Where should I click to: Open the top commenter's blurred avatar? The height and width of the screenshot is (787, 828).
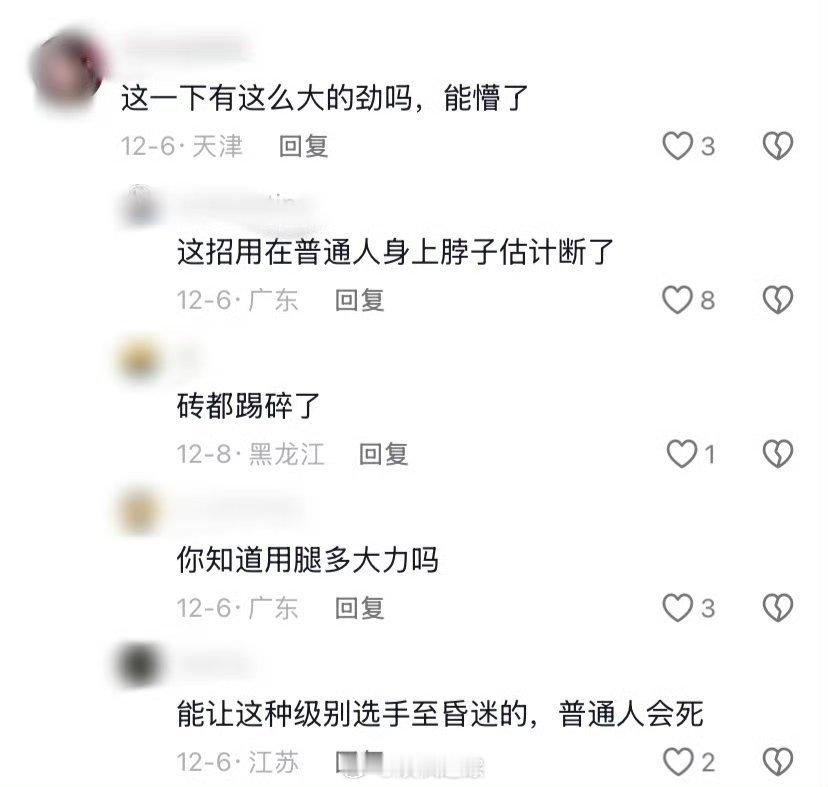(68, 70)
